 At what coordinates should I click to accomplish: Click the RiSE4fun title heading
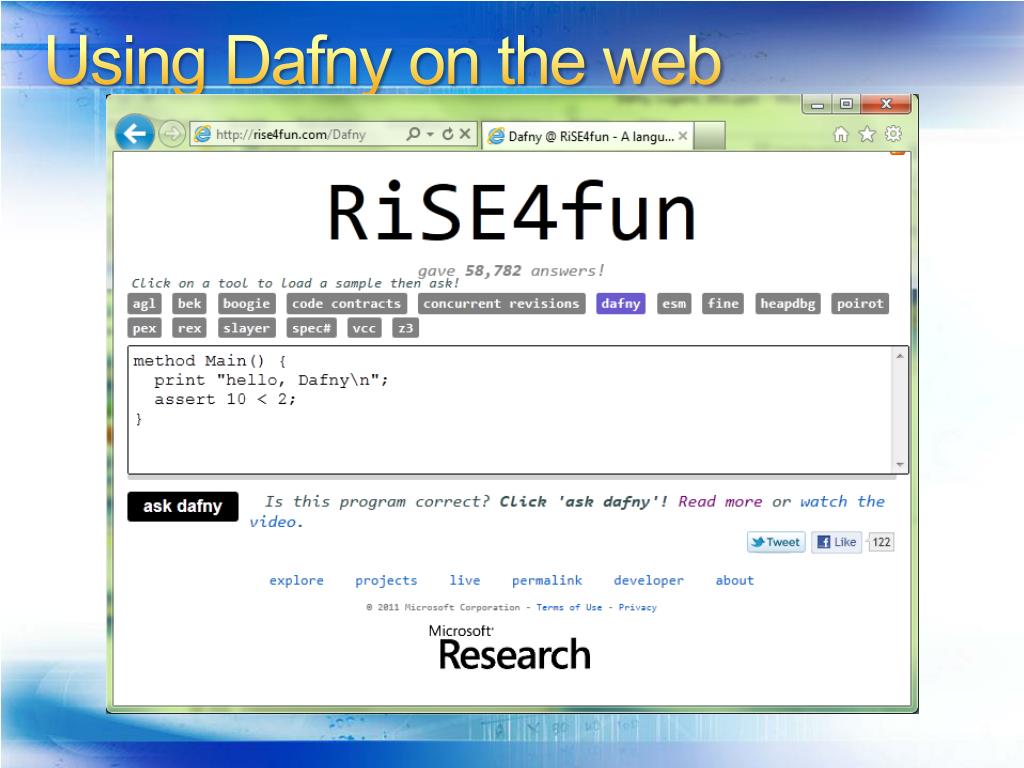(x=512, y=212)
